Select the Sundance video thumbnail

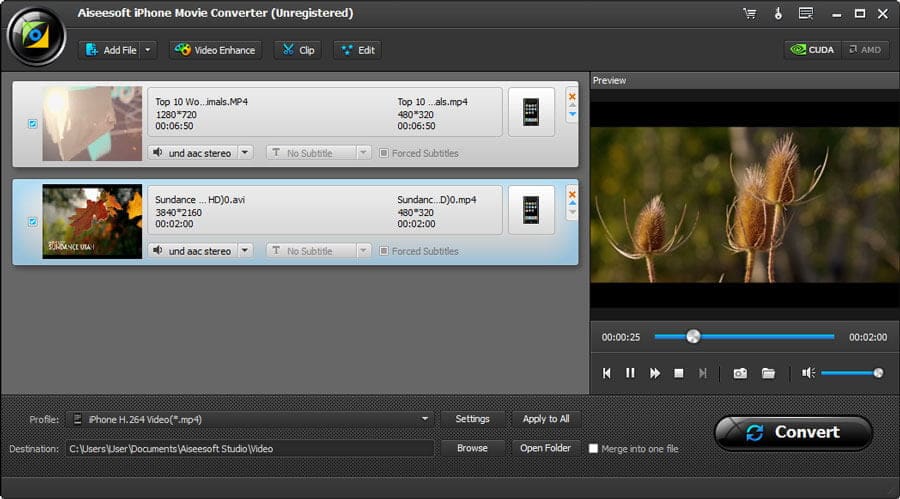coord(92,221)
